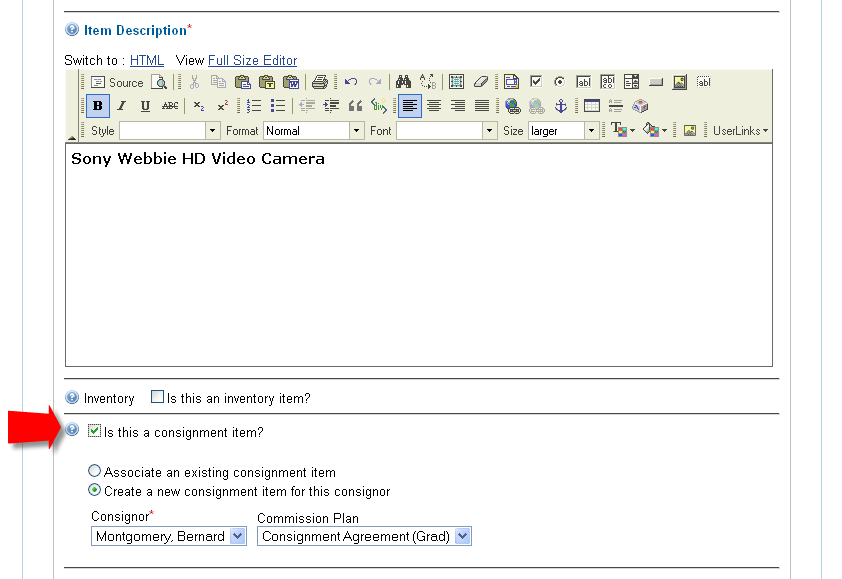The height and width of the screenshot is (579, 842).
Task: Click the Paste clipboard icon
Action: point(243,82)
